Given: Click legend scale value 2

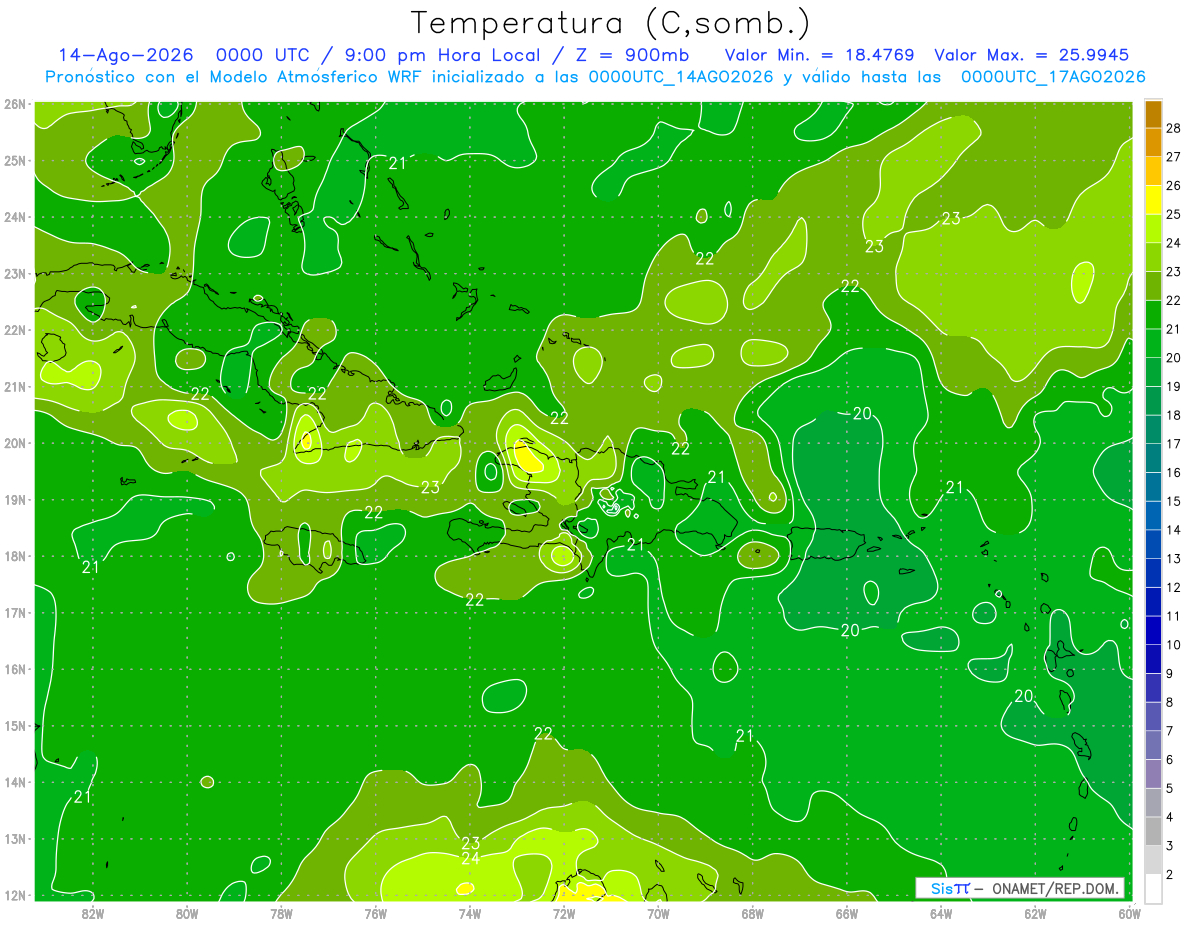Looking at the screenshot, I should [1169, 875].
